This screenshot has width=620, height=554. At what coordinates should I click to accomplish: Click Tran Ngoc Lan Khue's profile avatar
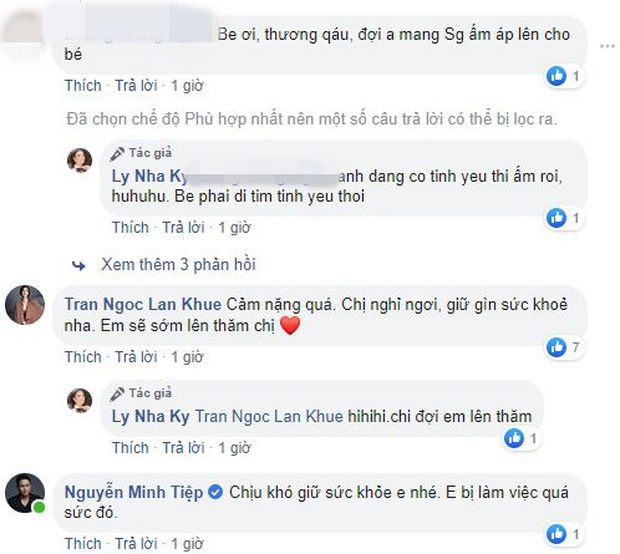tap(25, 305)
